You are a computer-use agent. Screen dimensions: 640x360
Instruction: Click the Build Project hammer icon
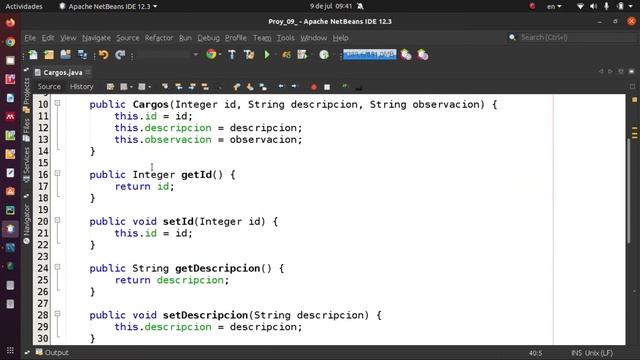(232, 55)
